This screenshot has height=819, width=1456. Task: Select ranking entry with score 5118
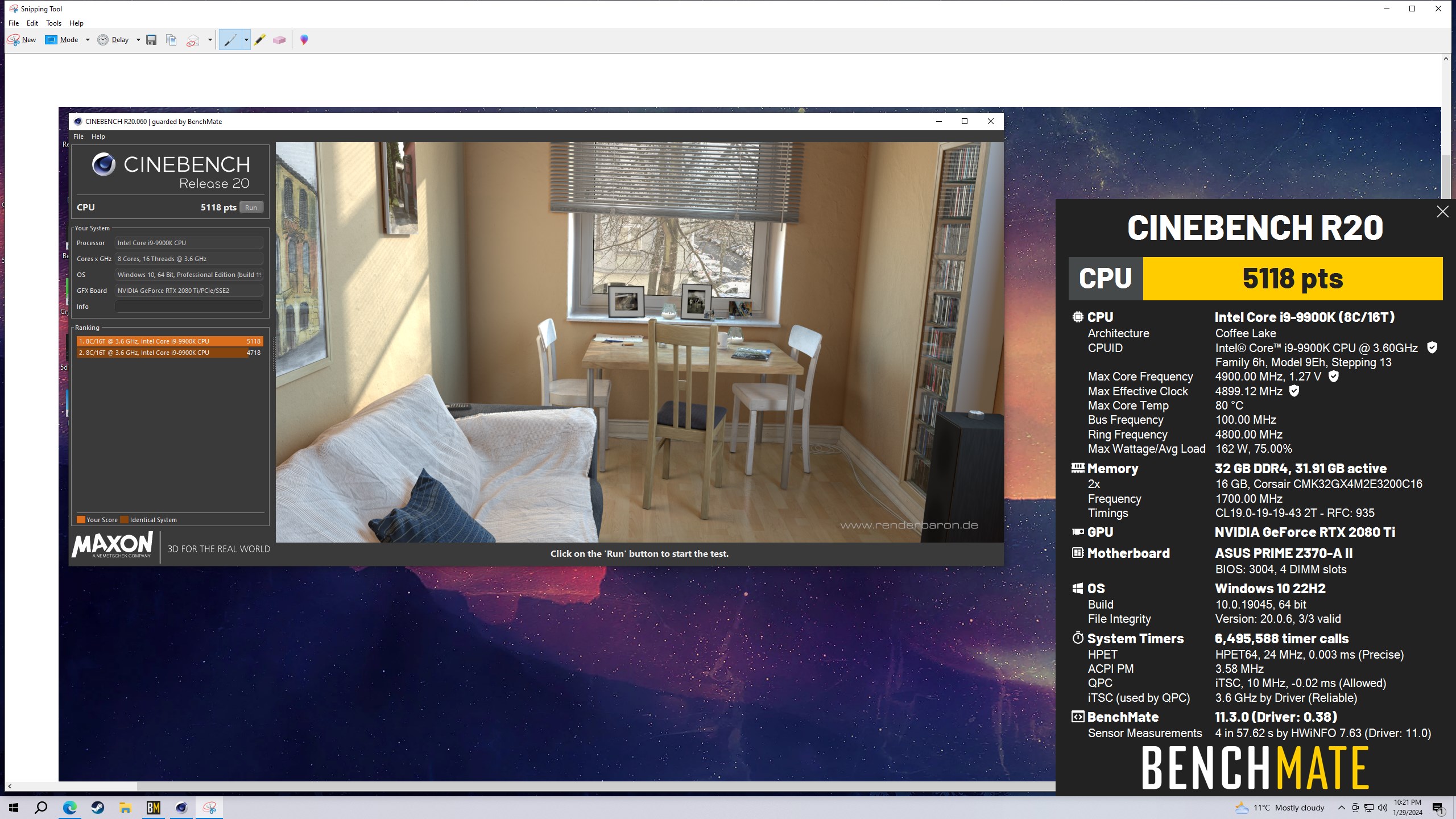tap(169, 341)
